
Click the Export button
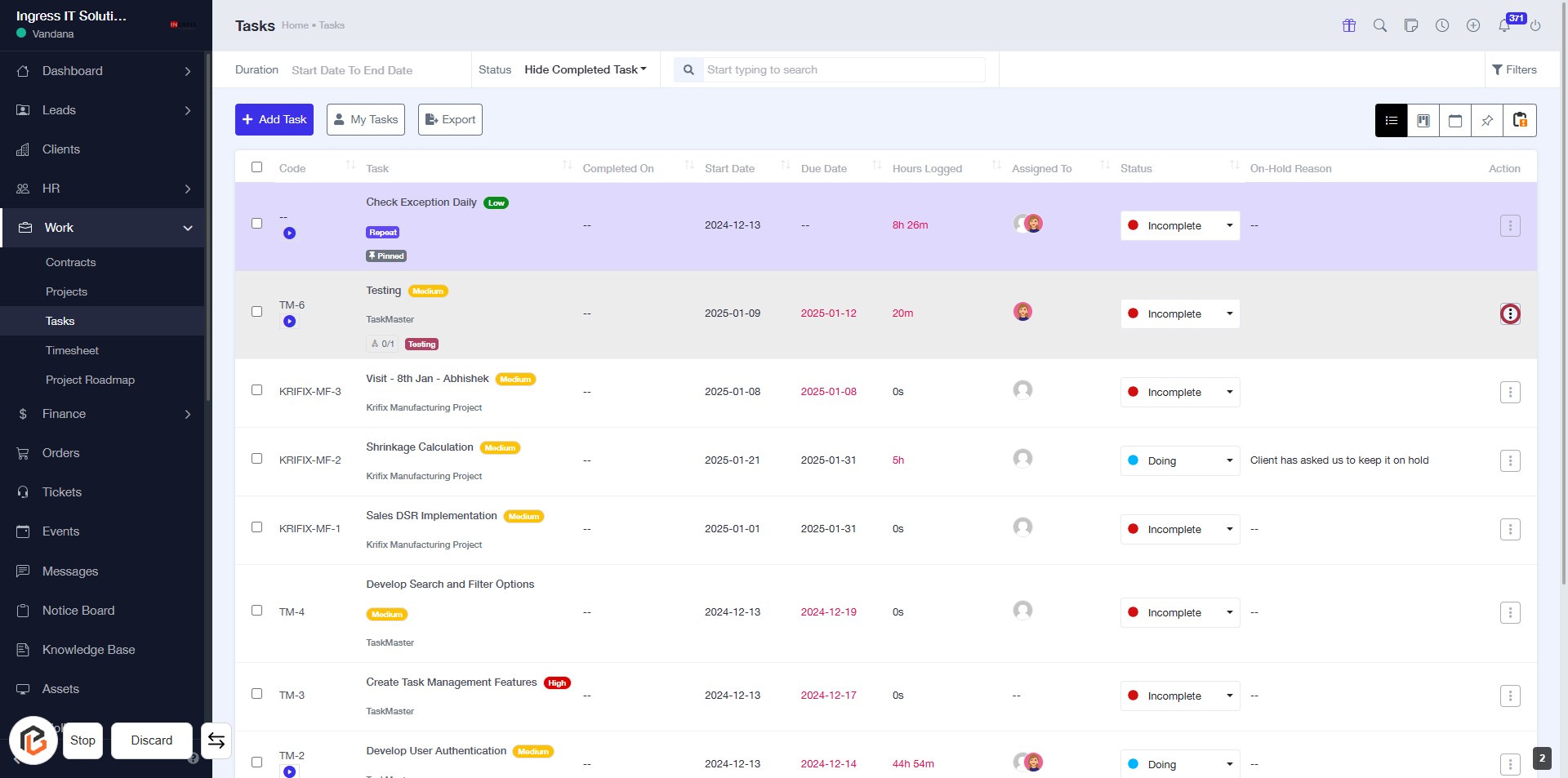[450, 119]
